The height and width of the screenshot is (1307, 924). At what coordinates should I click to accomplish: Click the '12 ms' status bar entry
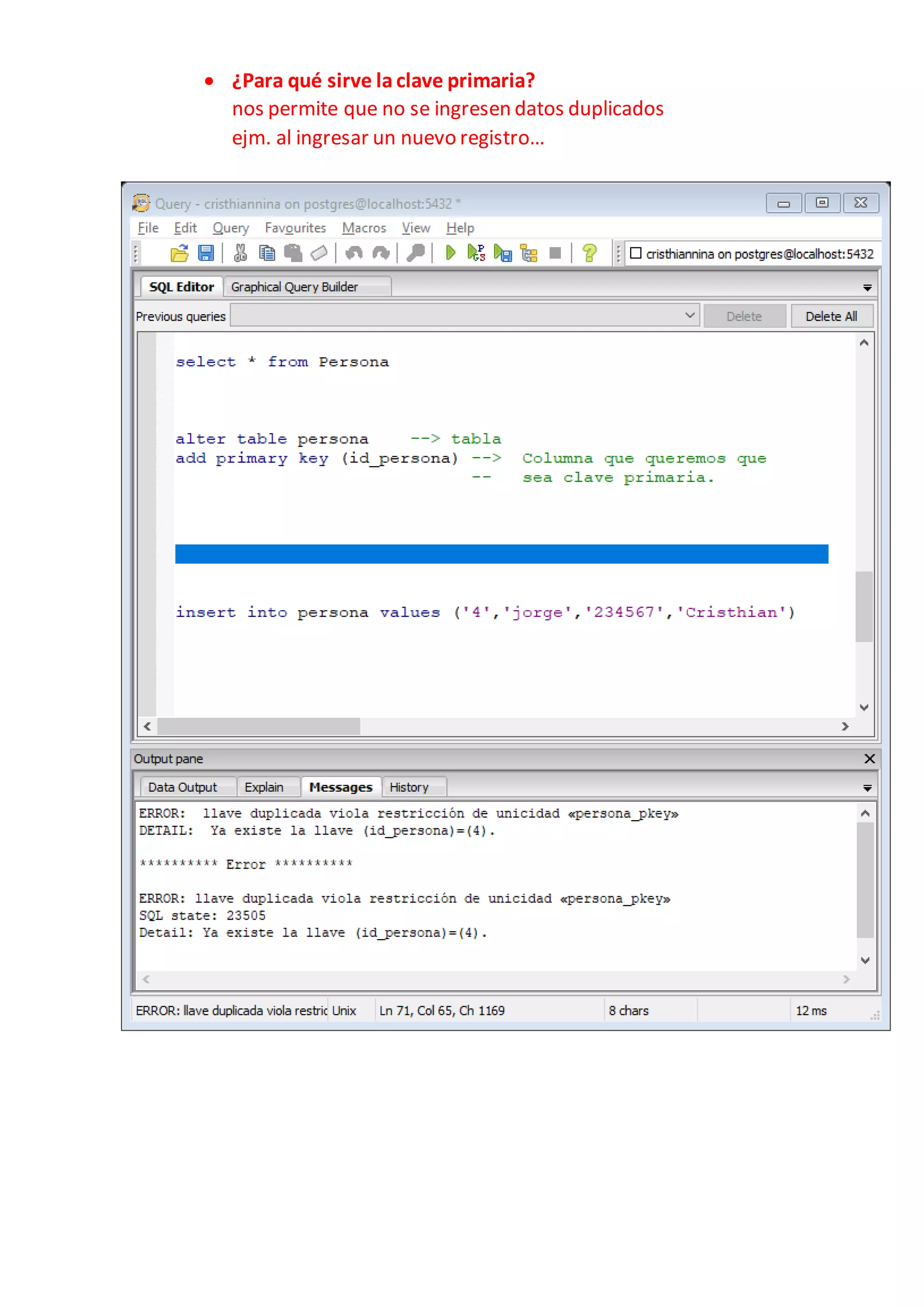click(811, 1010)
